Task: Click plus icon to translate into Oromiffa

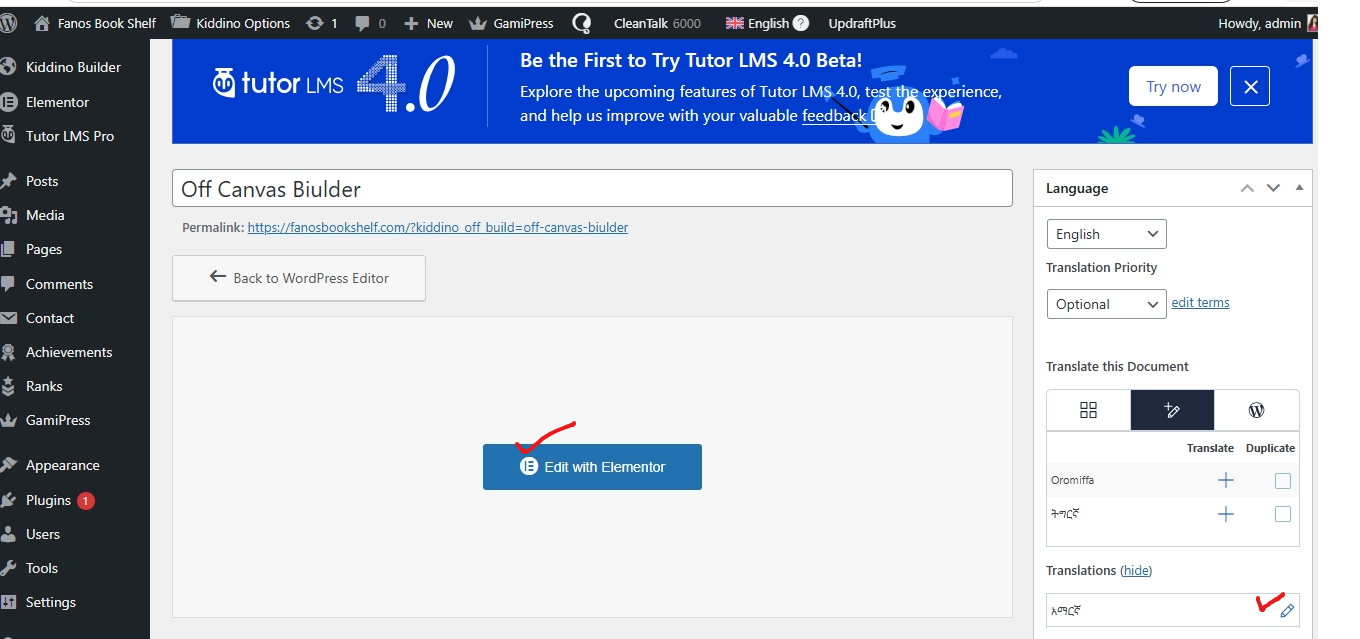Action: tap(1225, 481)
